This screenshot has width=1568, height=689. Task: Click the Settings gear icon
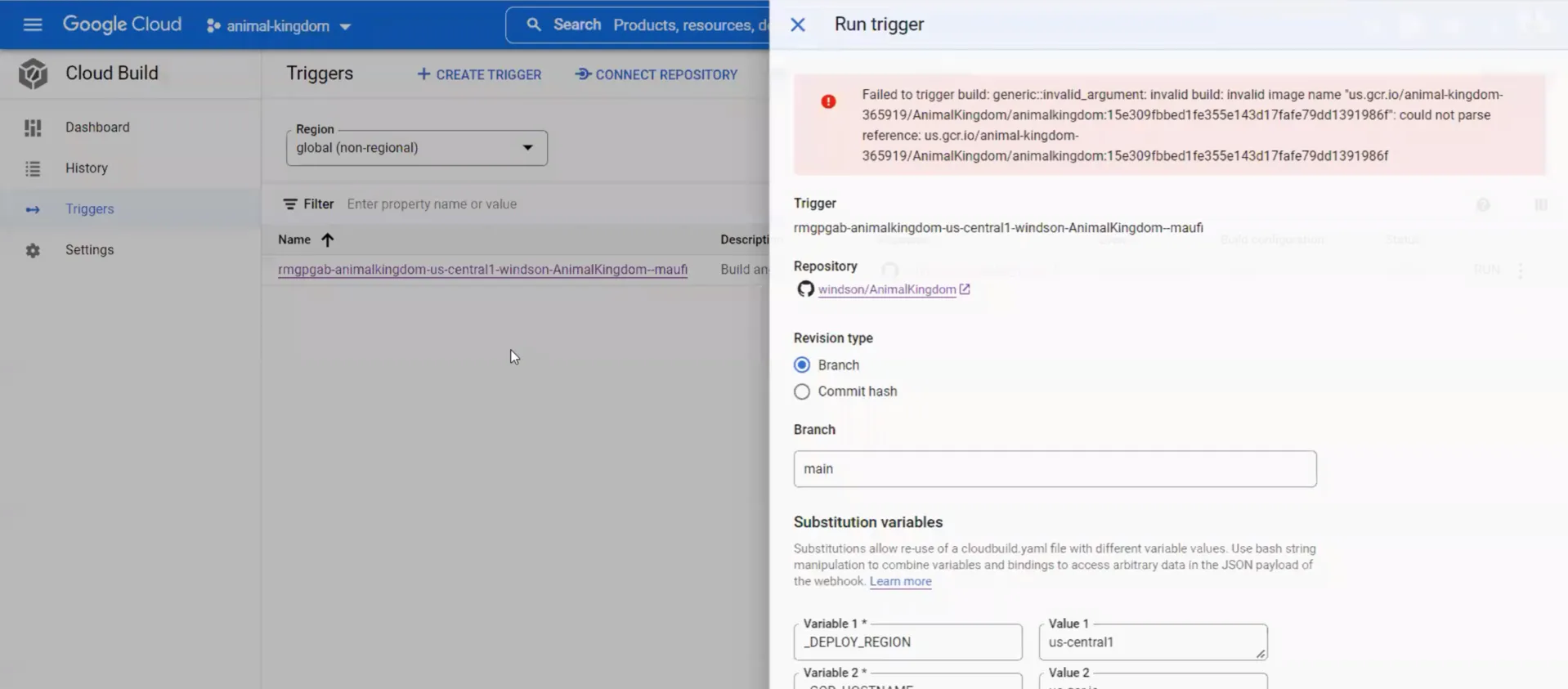(33, 250)
